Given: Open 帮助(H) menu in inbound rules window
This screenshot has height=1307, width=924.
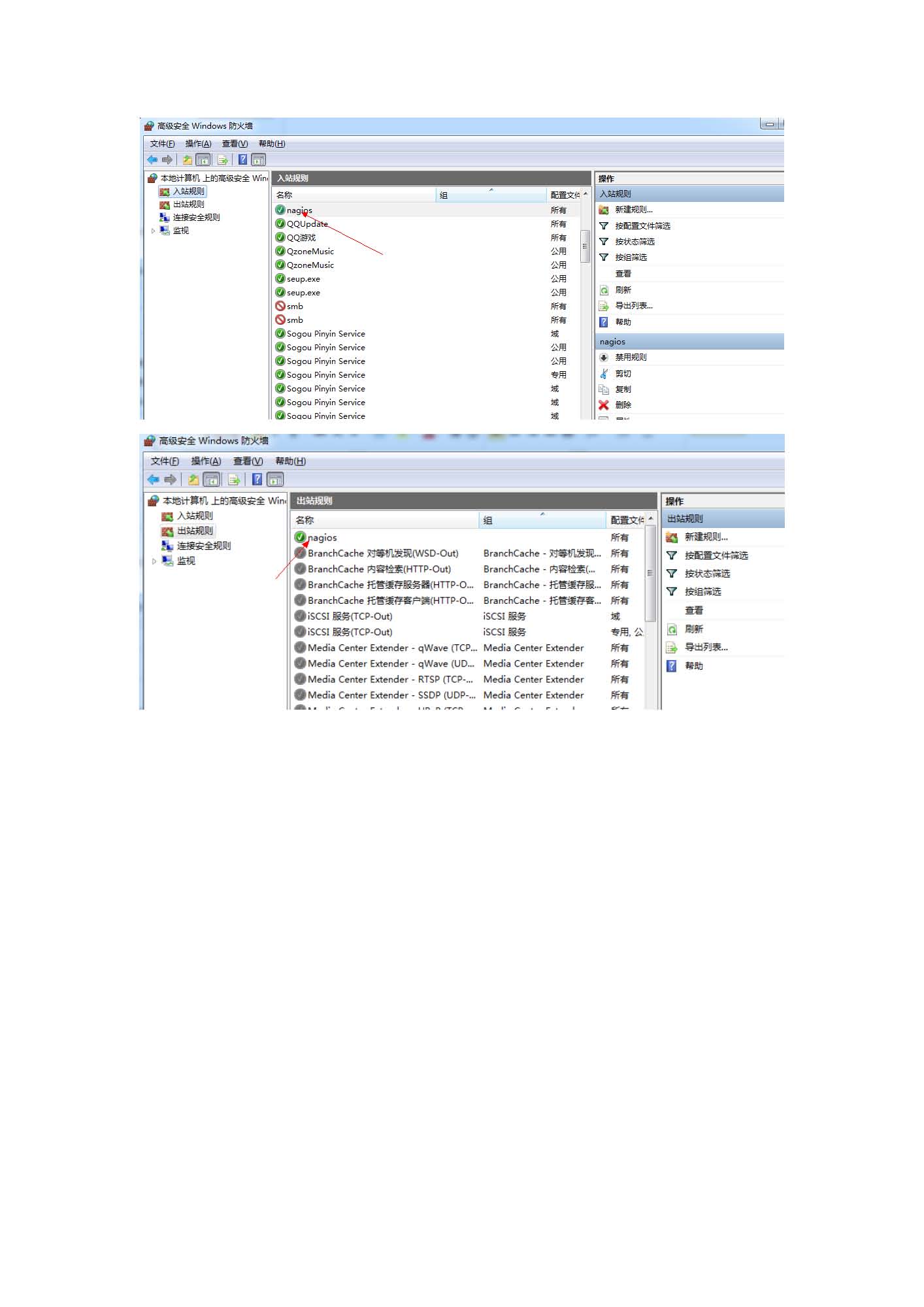Looking at the screenshot, I should pos(272,144).
